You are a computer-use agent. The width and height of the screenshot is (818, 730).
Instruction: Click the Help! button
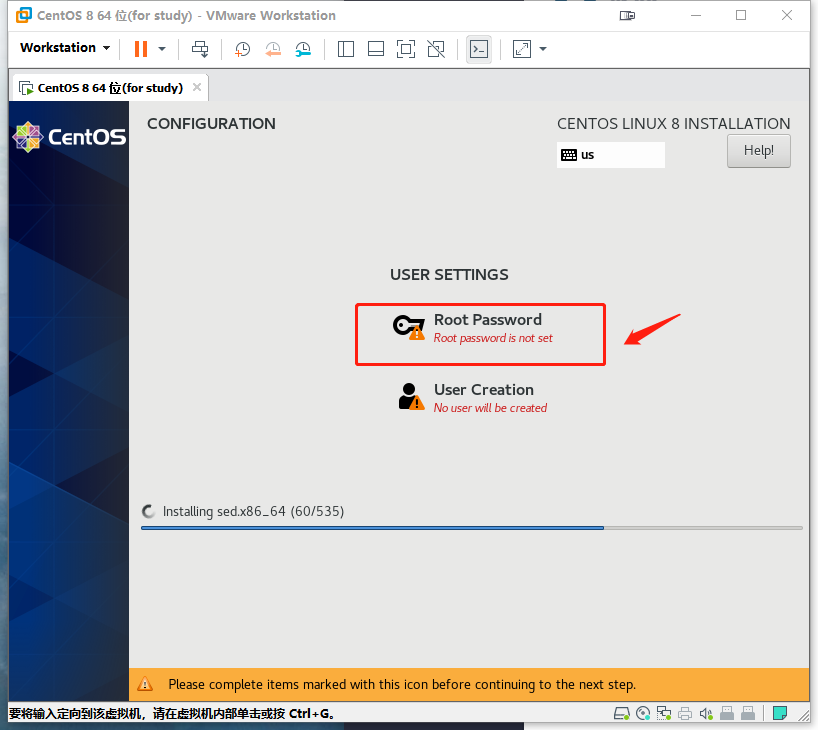[759, 151]
